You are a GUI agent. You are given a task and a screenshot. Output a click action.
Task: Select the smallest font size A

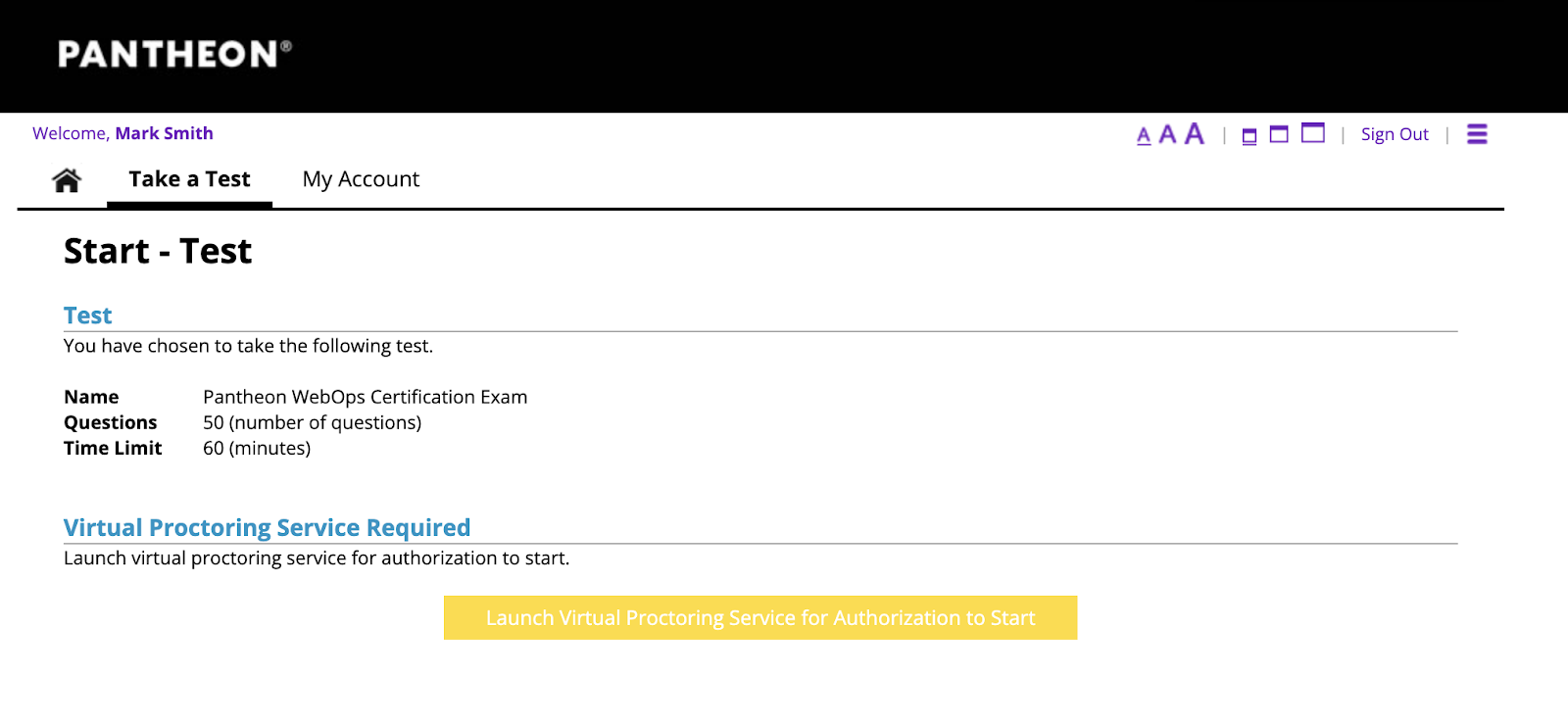(x=1144, y=136)
